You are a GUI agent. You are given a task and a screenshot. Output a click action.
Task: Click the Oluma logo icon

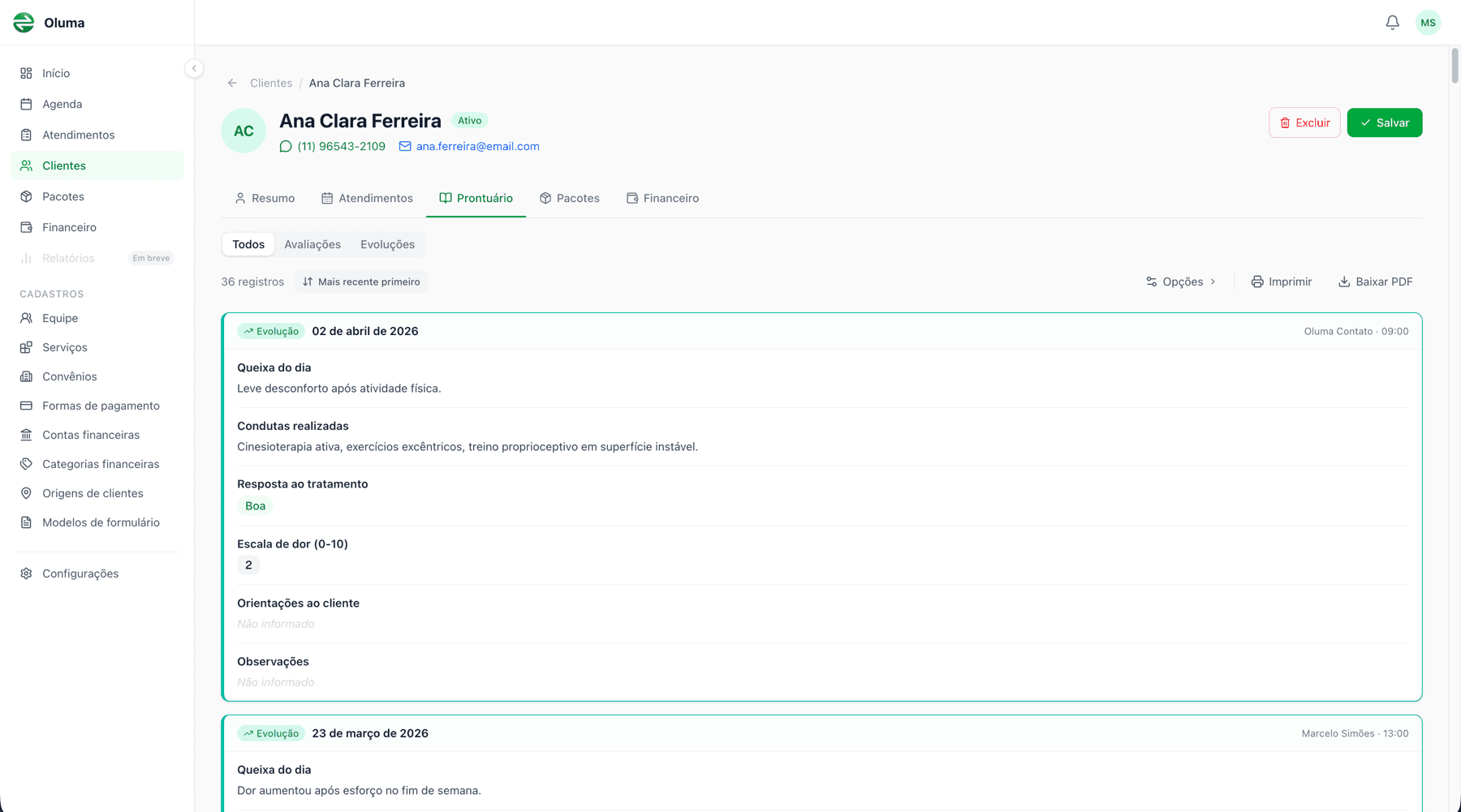click(x=24, y=23)
